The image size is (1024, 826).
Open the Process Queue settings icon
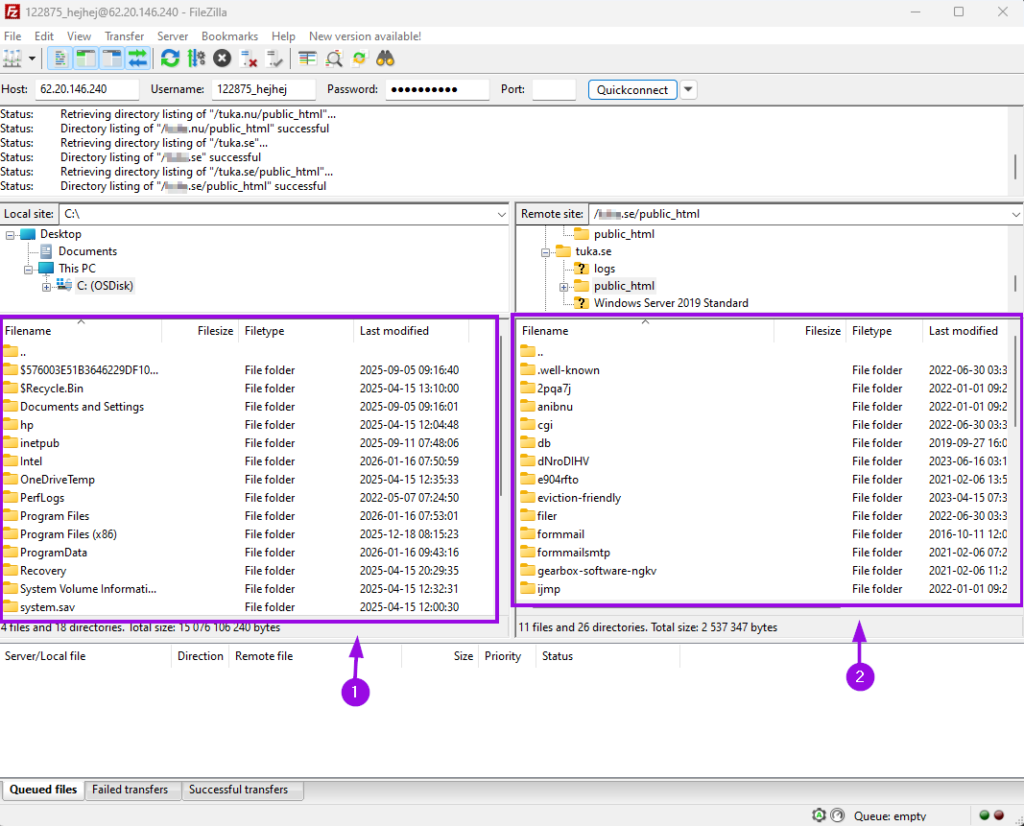click(x=196, y=59)
